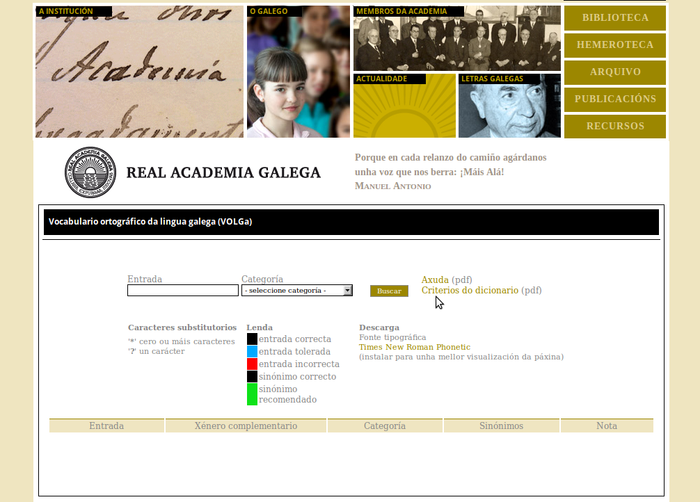
Task: Click the Entrada results column header
Action: tap(106, 426)
